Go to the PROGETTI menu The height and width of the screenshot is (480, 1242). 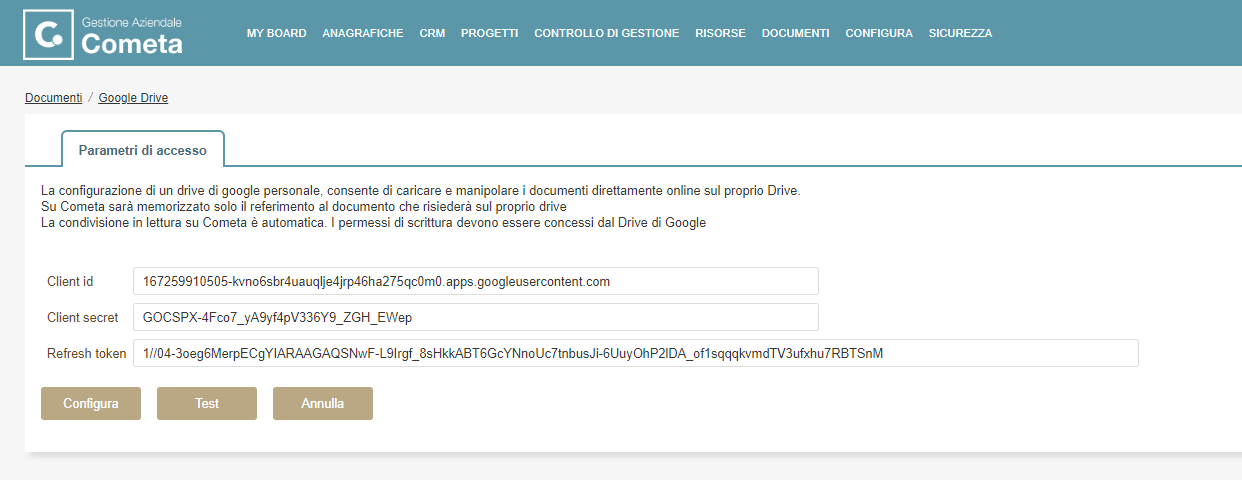click(x=489, y=33)
